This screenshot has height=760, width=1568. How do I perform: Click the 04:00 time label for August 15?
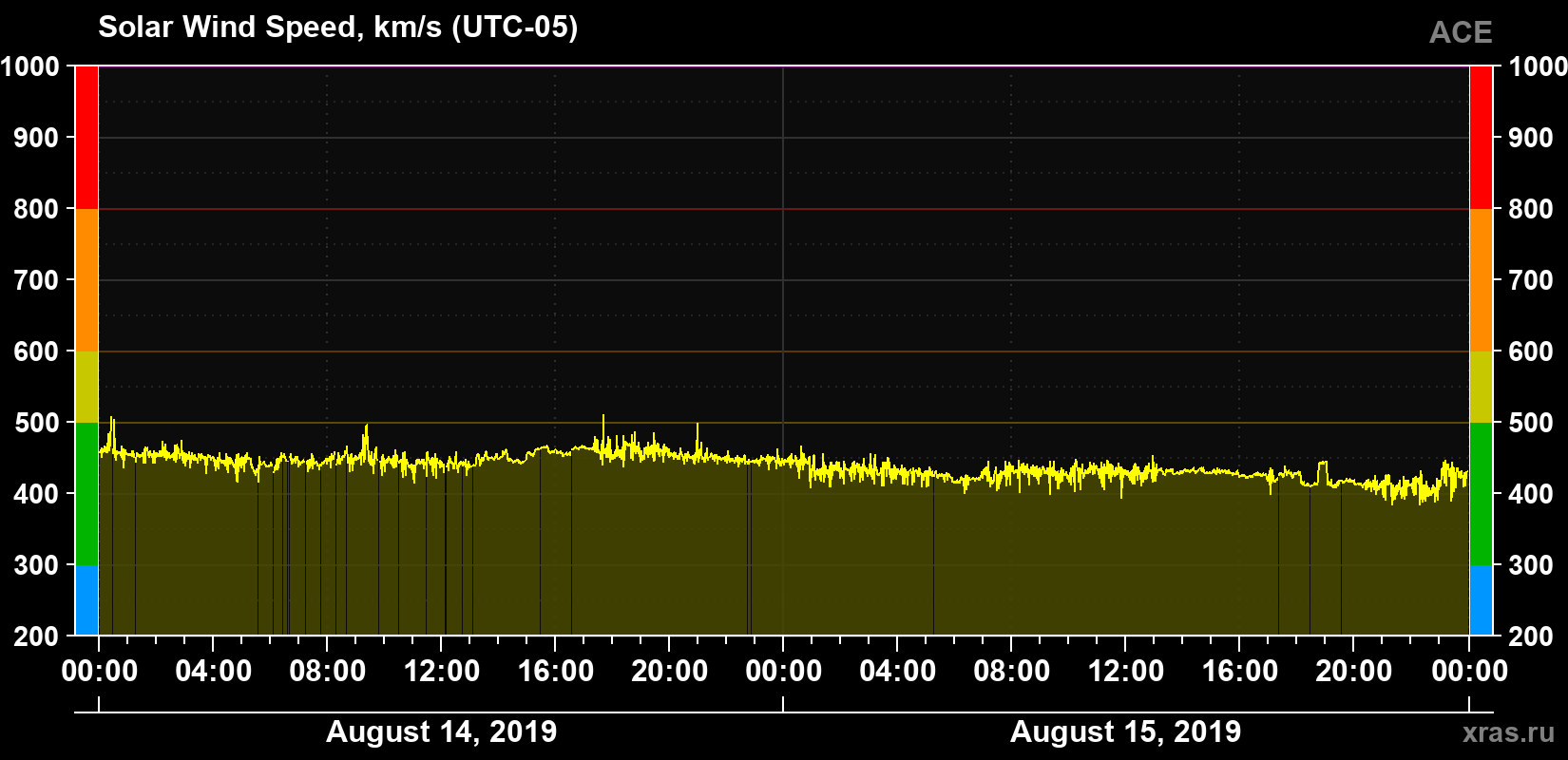(x=897, y=672)
